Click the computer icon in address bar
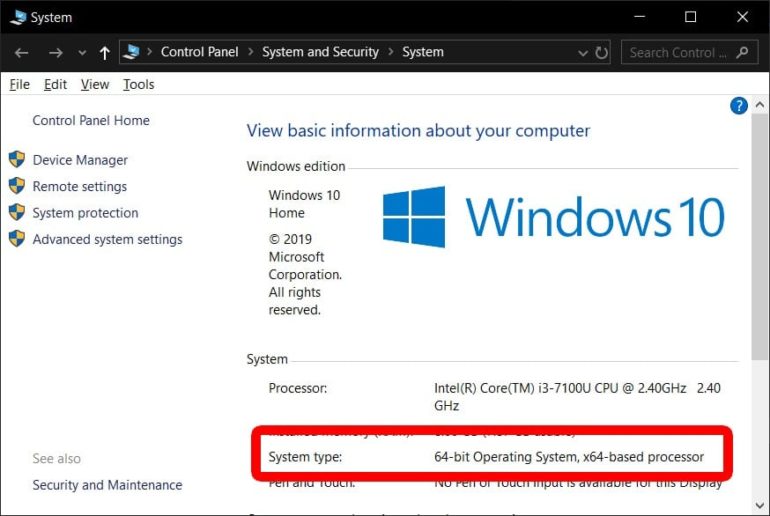This screenshot has height=516, width=770. [x=132, y=52]
